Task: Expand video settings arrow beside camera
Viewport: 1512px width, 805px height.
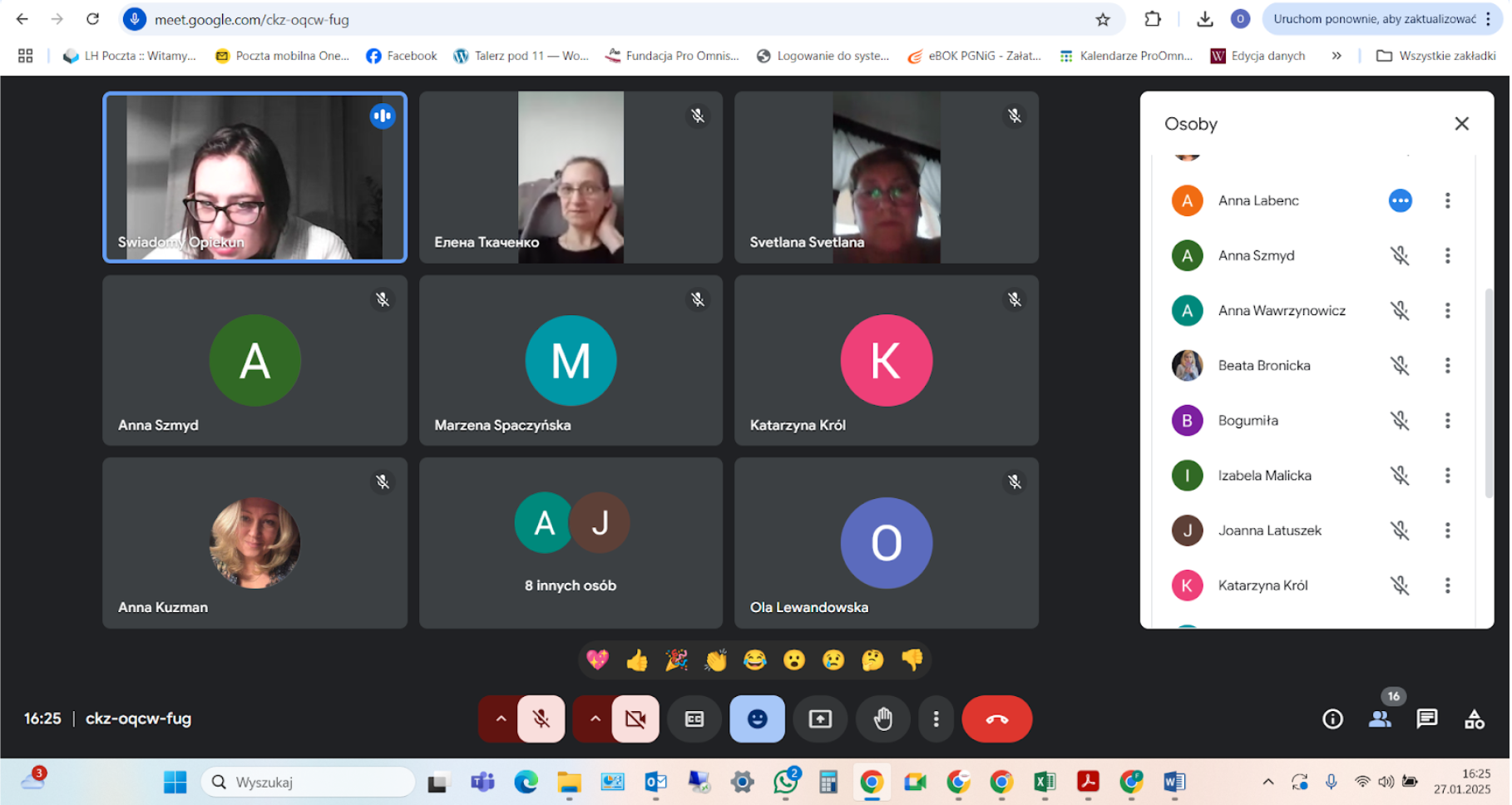Action: pyautogui.click(x=595, y=719)
